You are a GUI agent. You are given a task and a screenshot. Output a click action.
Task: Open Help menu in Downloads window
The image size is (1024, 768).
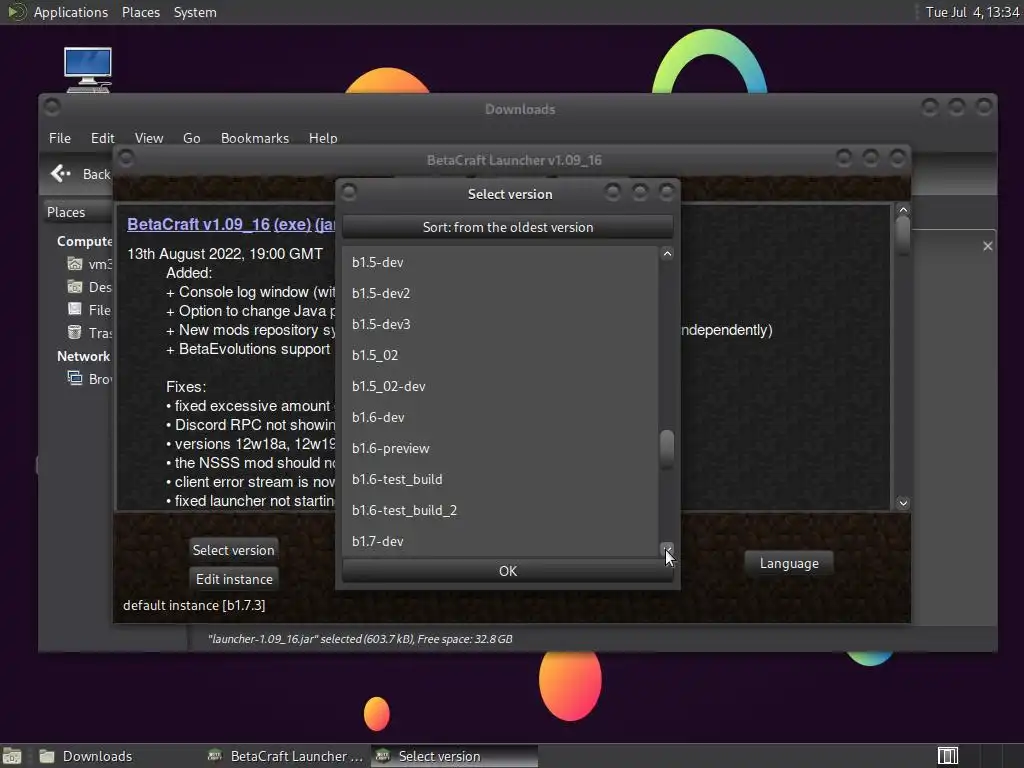click(323, 138)
